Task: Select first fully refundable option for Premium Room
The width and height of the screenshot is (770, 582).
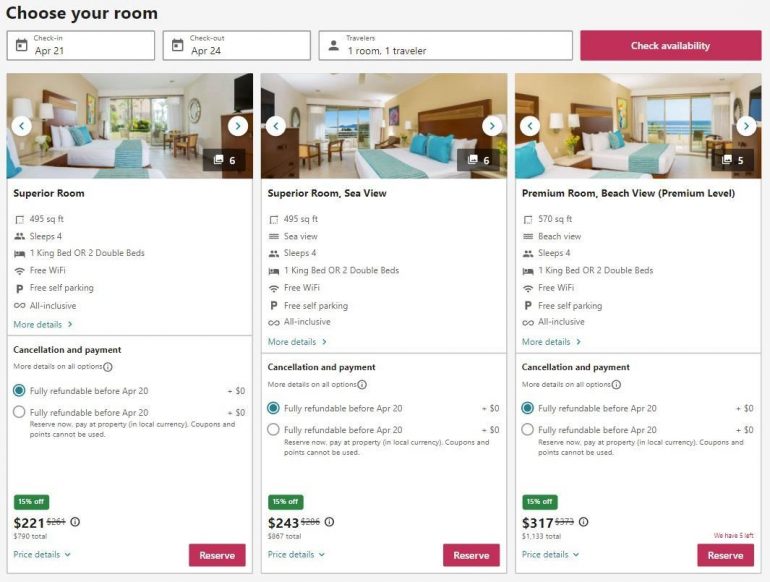Action: click(527, 408)
